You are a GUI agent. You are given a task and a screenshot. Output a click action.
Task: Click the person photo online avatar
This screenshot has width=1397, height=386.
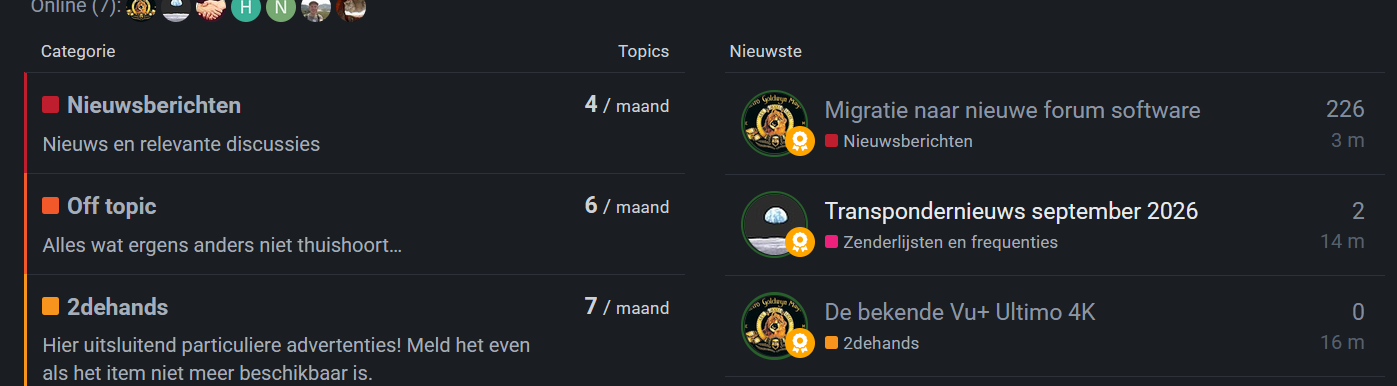click(x=316, y=8)
